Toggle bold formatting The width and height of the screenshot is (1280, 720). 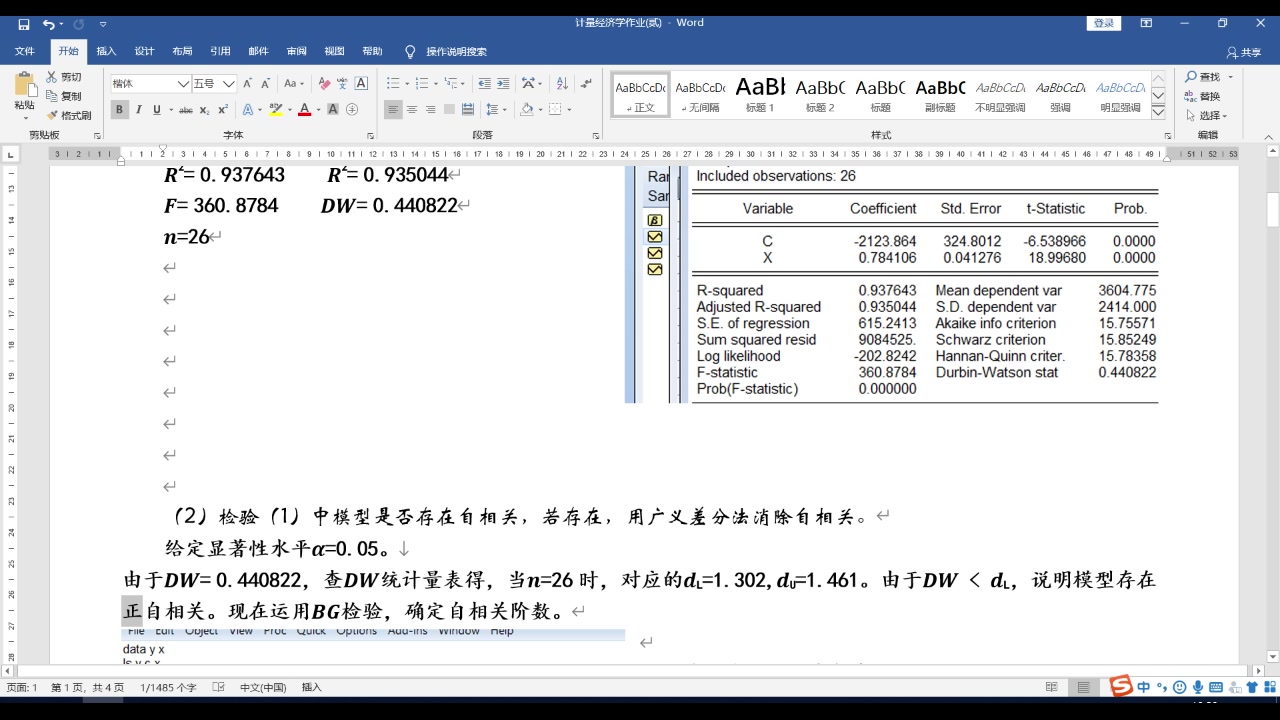coord(120,110)
